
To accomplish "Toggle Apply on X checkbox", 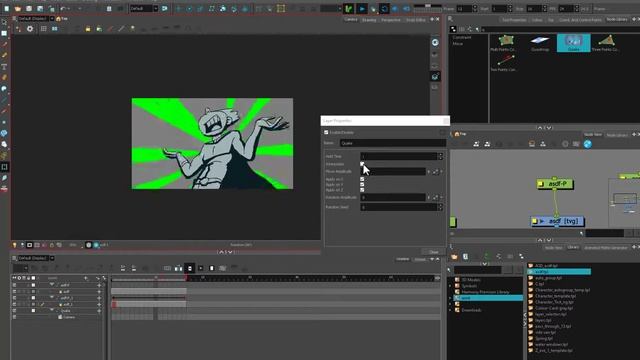I will tap(362, 179).
